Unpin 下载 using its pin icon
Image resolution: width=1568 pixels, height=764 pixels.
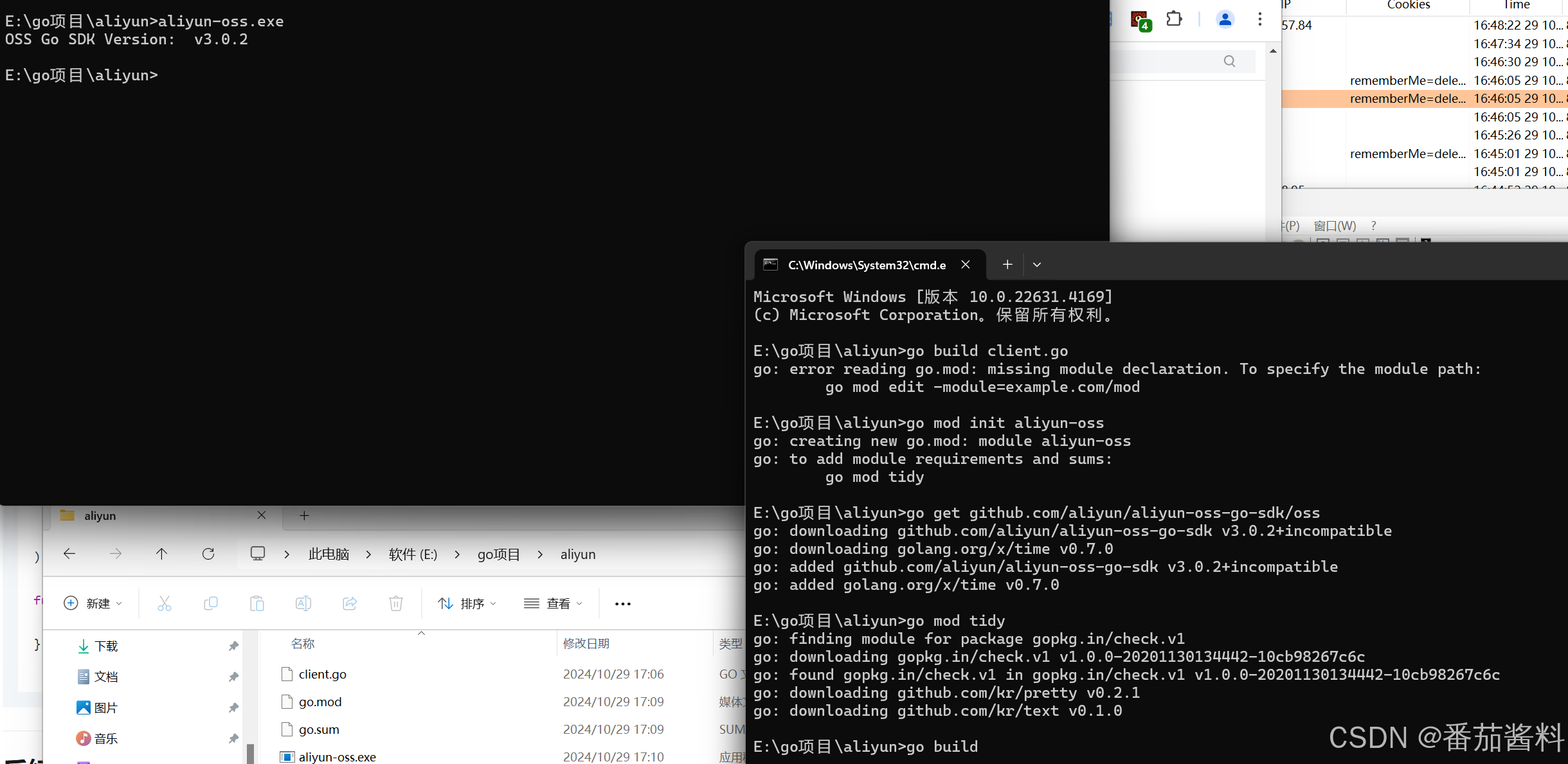[233, 646]
